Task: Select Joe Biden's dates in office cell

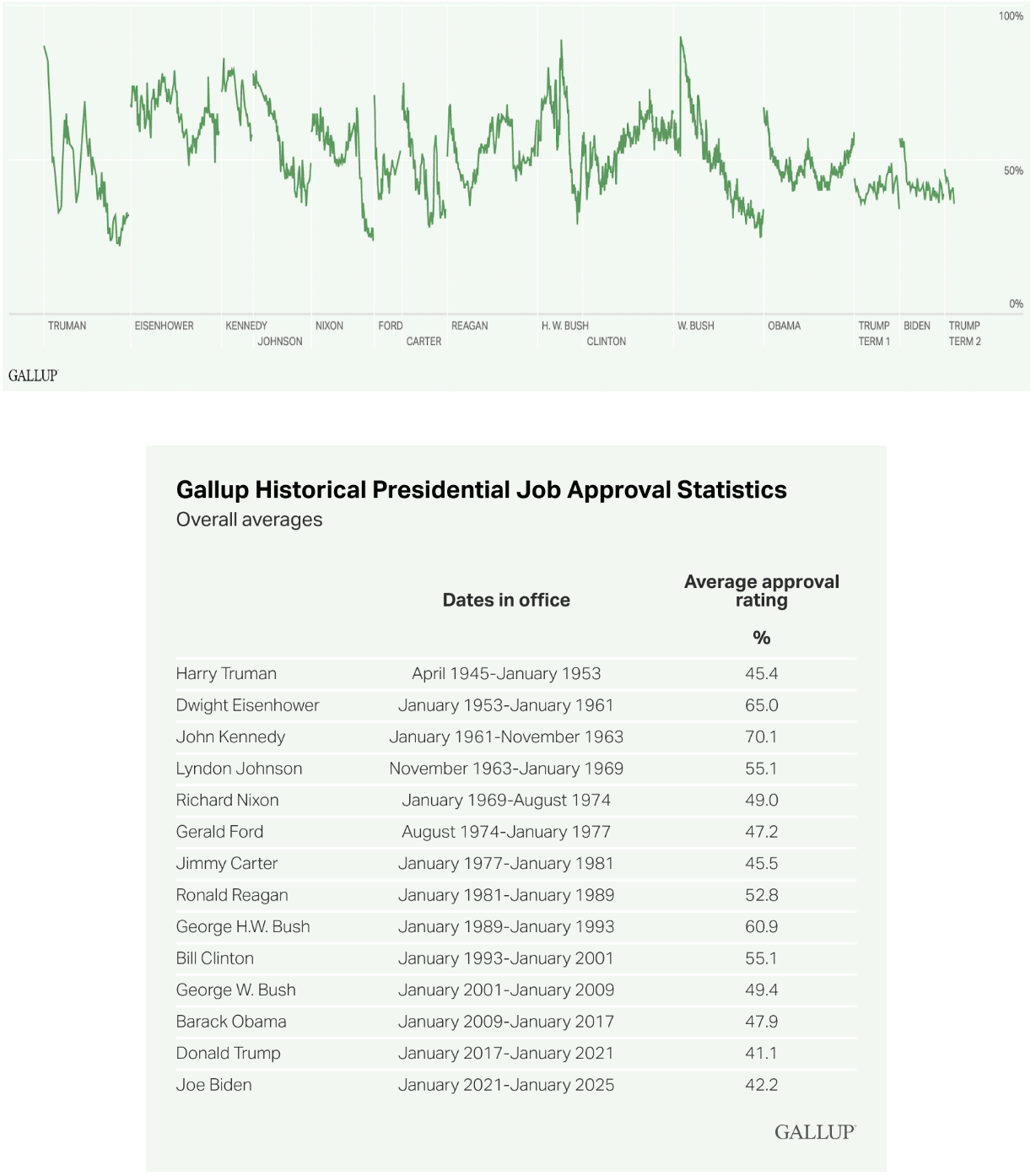Action: (x=506, y=1085)
